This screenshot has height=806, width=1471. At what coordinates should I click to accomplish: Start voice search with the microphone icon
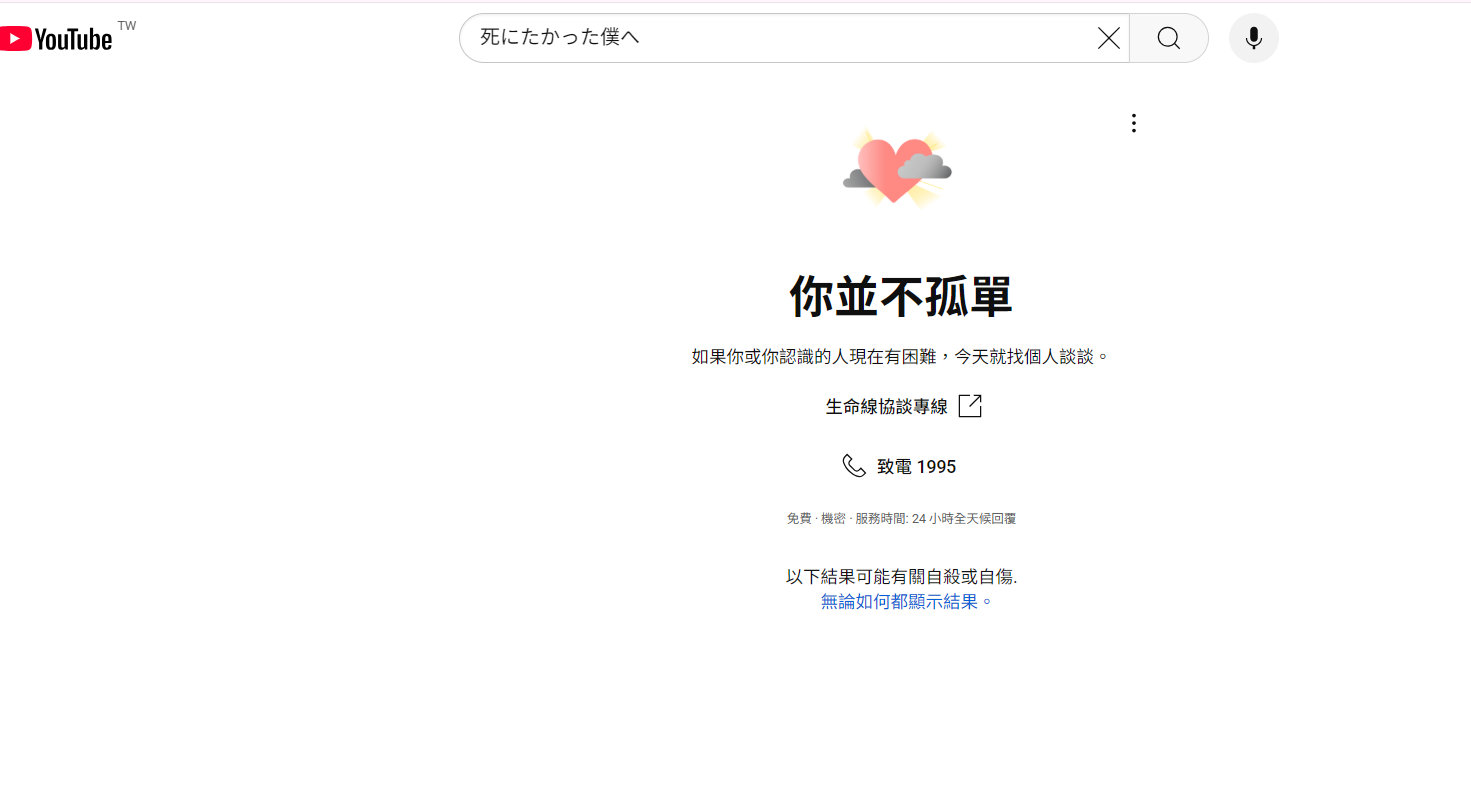(1253, 39)
